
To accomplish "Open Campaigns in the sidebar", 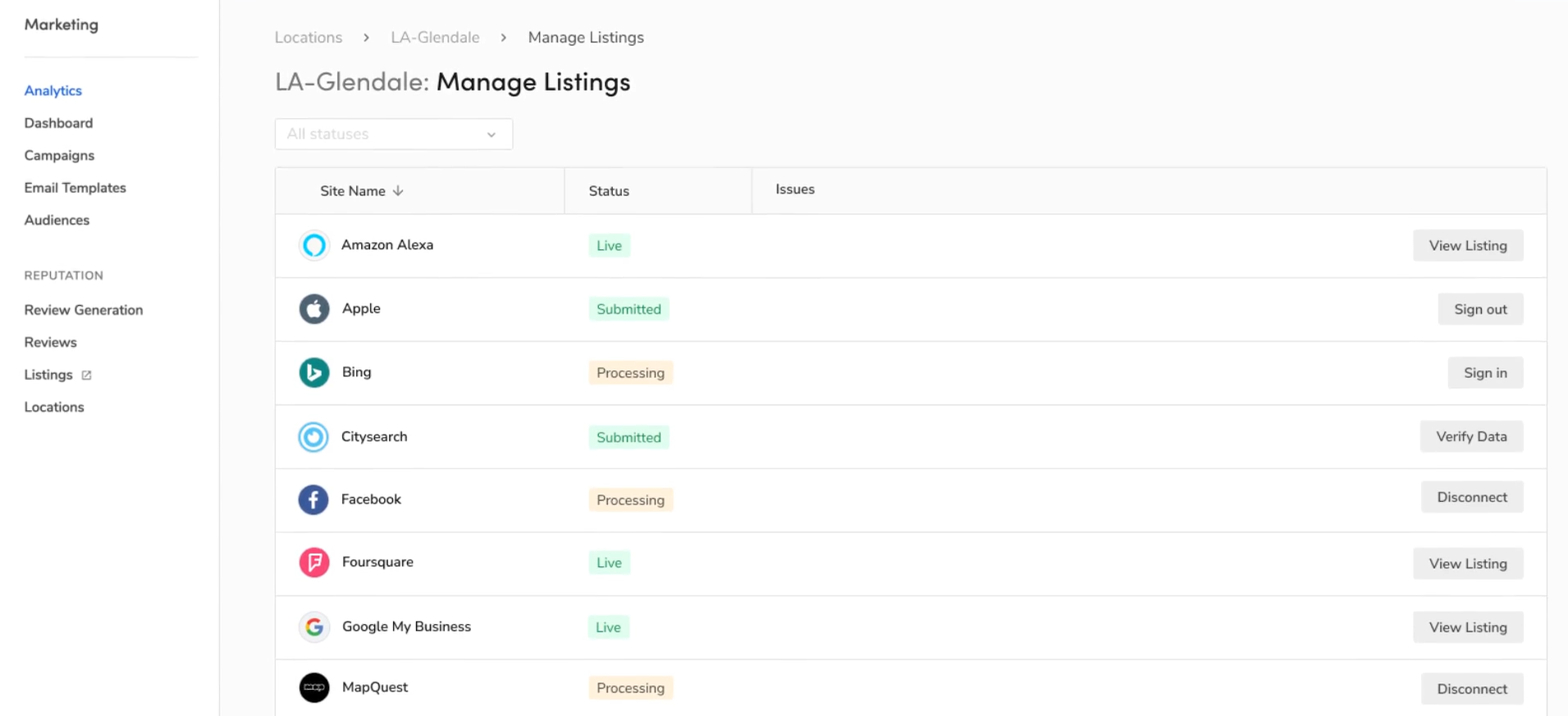I will [59, 156].
